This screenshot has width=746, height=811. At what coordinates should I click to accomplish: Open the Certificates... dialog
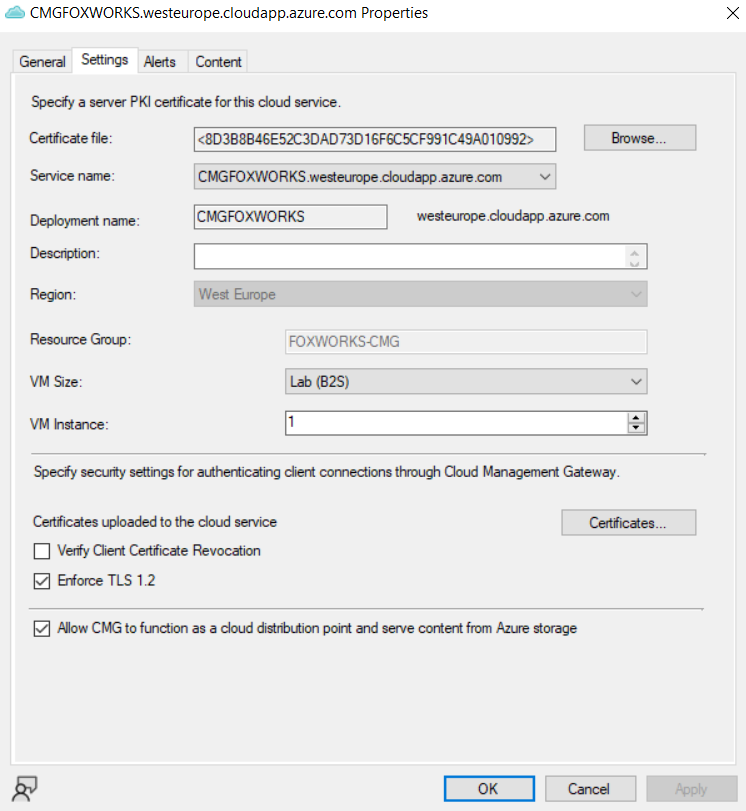click(x=628, y=523)
